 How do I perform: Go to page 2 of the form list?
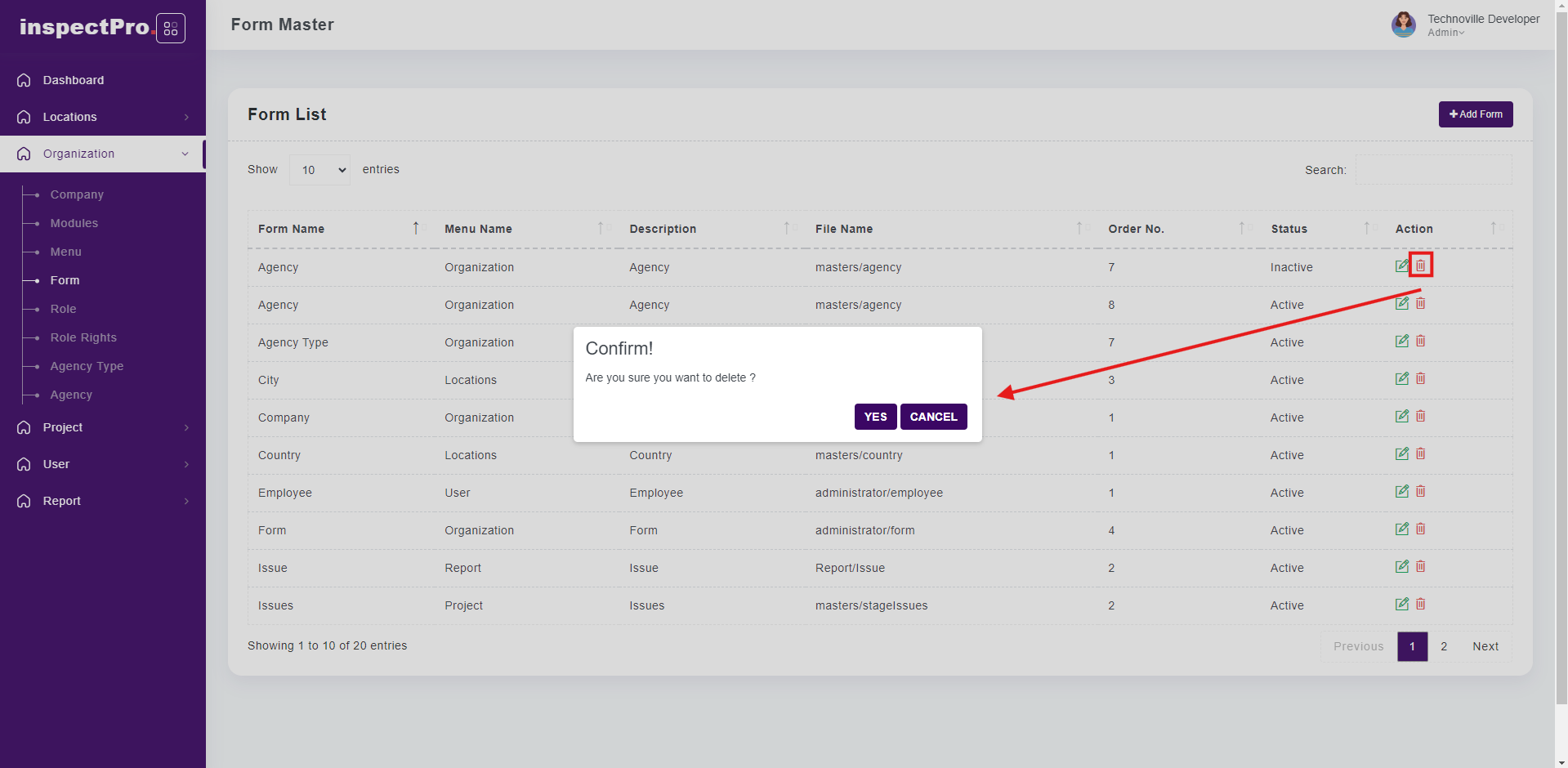pyautogui.click(x=1444, y=646)
